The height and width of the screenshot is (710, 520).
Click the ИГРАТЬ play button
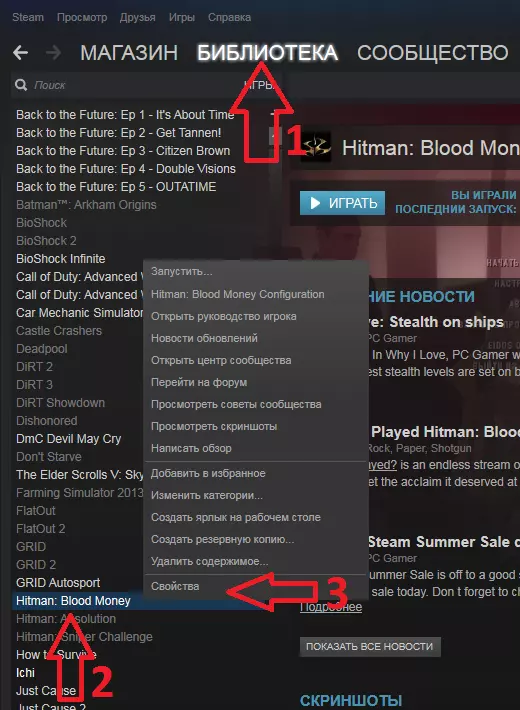point(342,203)
